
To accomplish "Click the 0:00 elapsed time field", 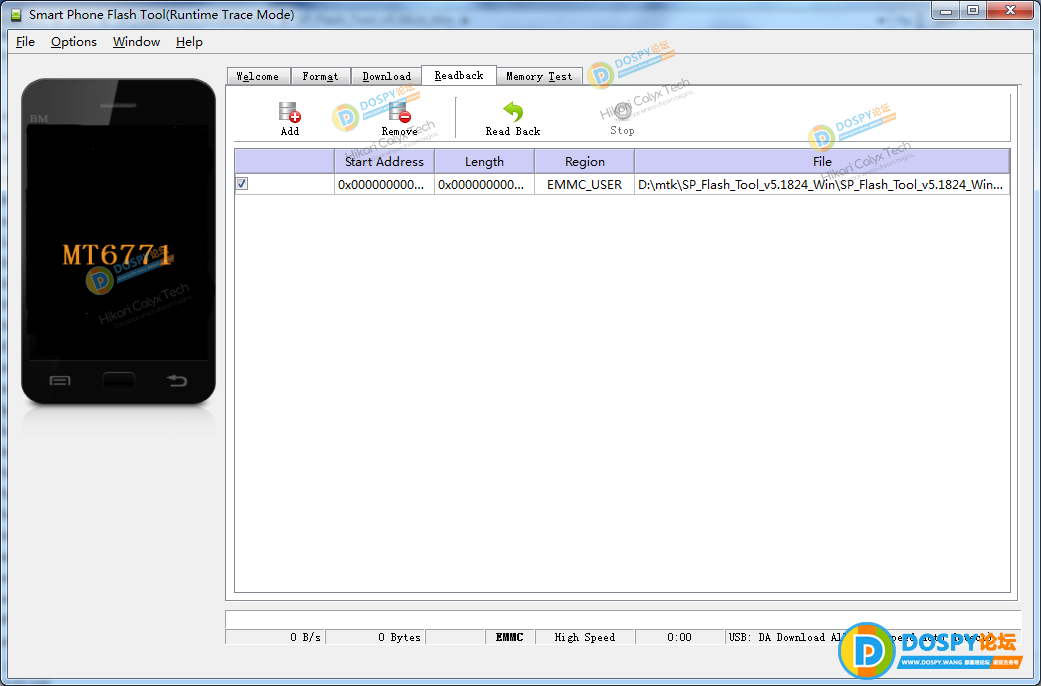I will tap(679, 637).
